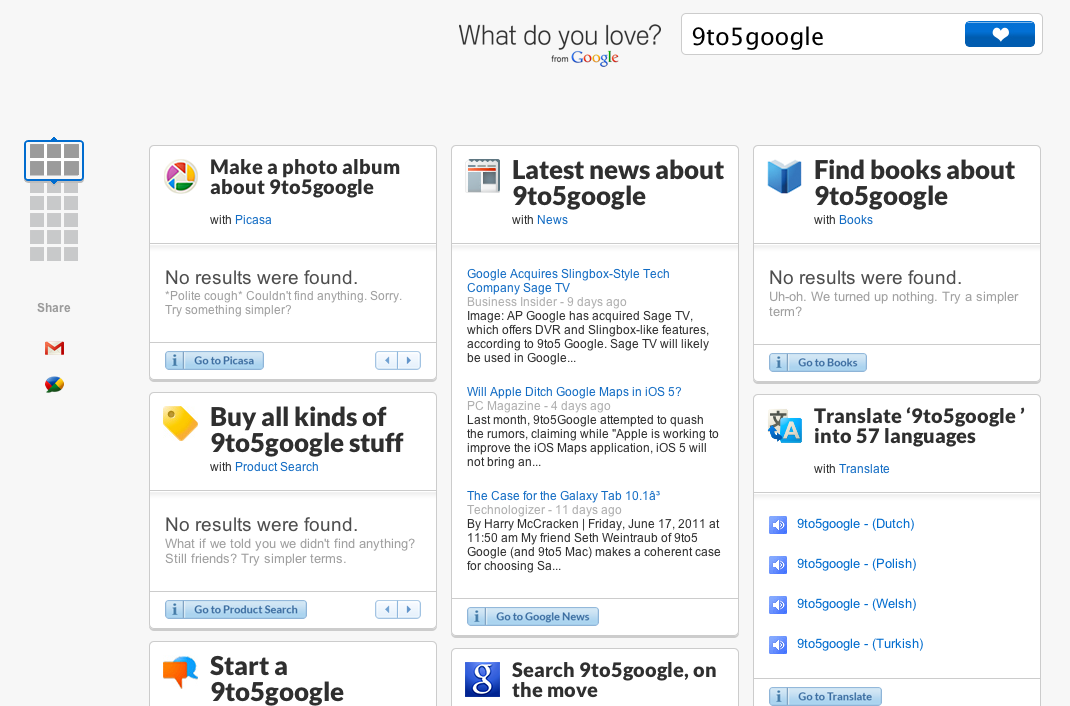Click the heart search button
Screen dimensions: 1070x706
[x=1000, y=35]
